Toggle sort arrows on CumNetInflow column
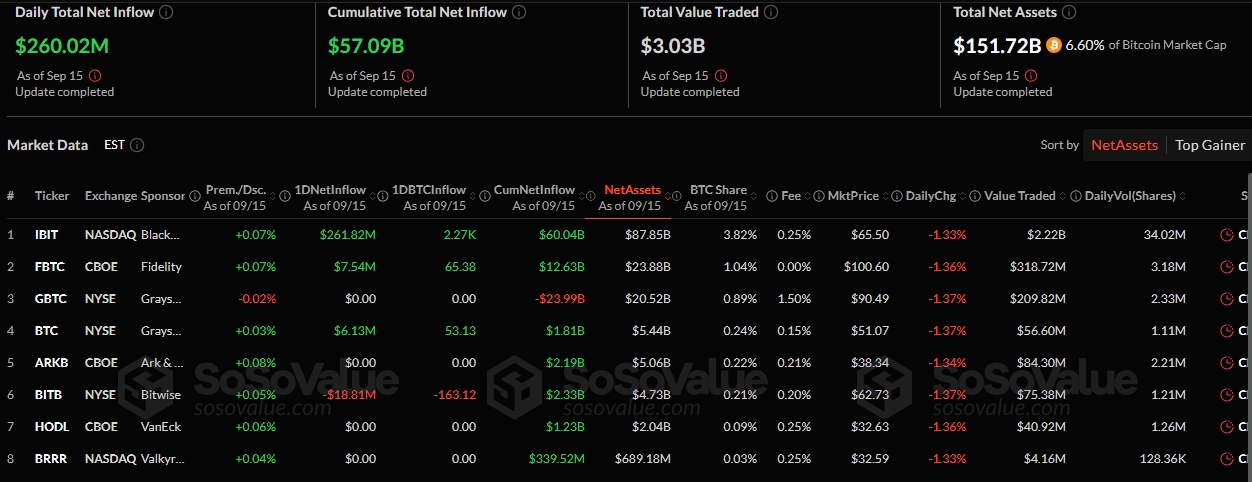The width and height of the screenshot is (1252, 482). click(x=581, y=196)
